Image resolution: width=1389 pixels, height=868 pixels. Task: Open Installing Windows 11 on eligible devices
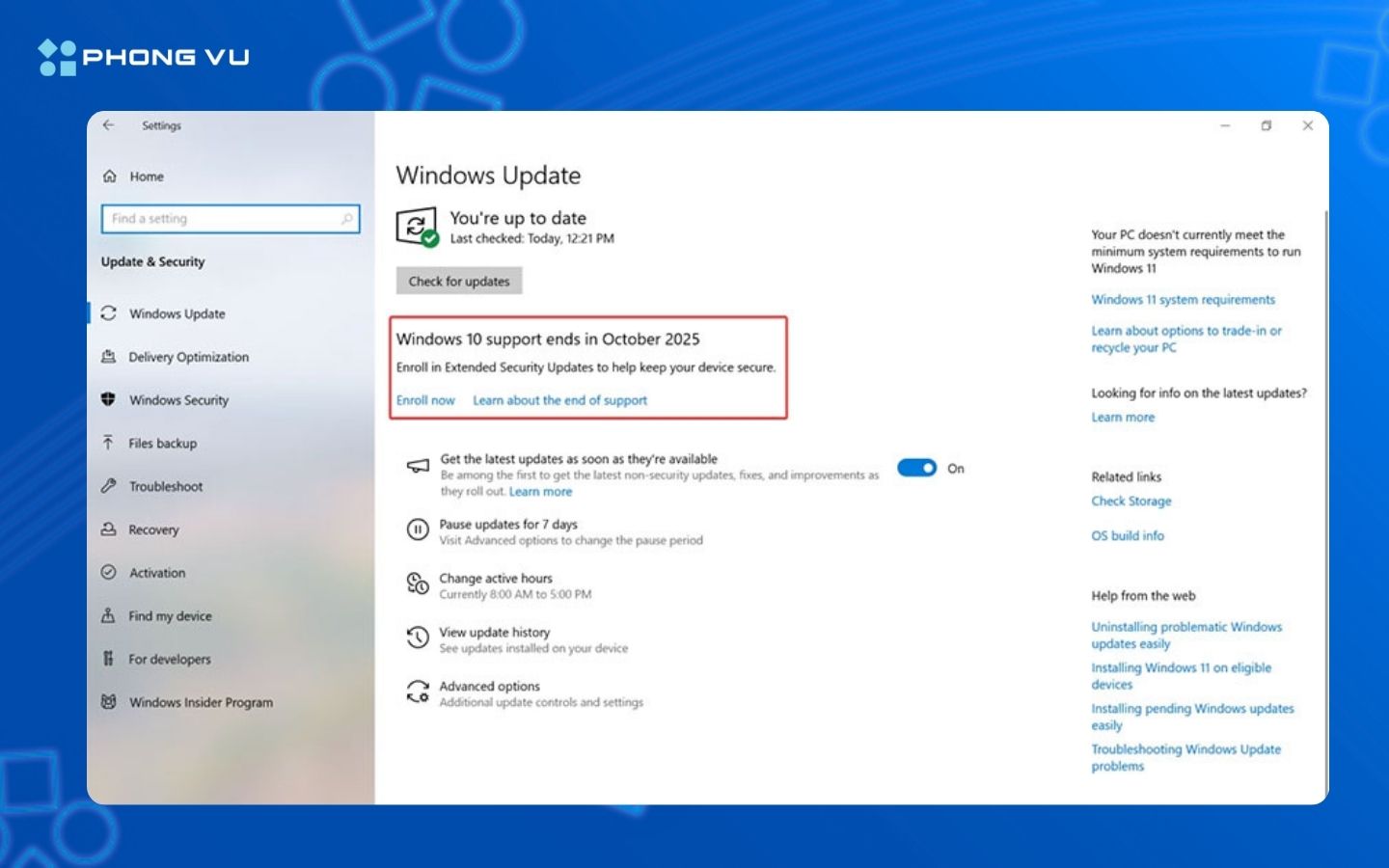[x=1181, y=675]
